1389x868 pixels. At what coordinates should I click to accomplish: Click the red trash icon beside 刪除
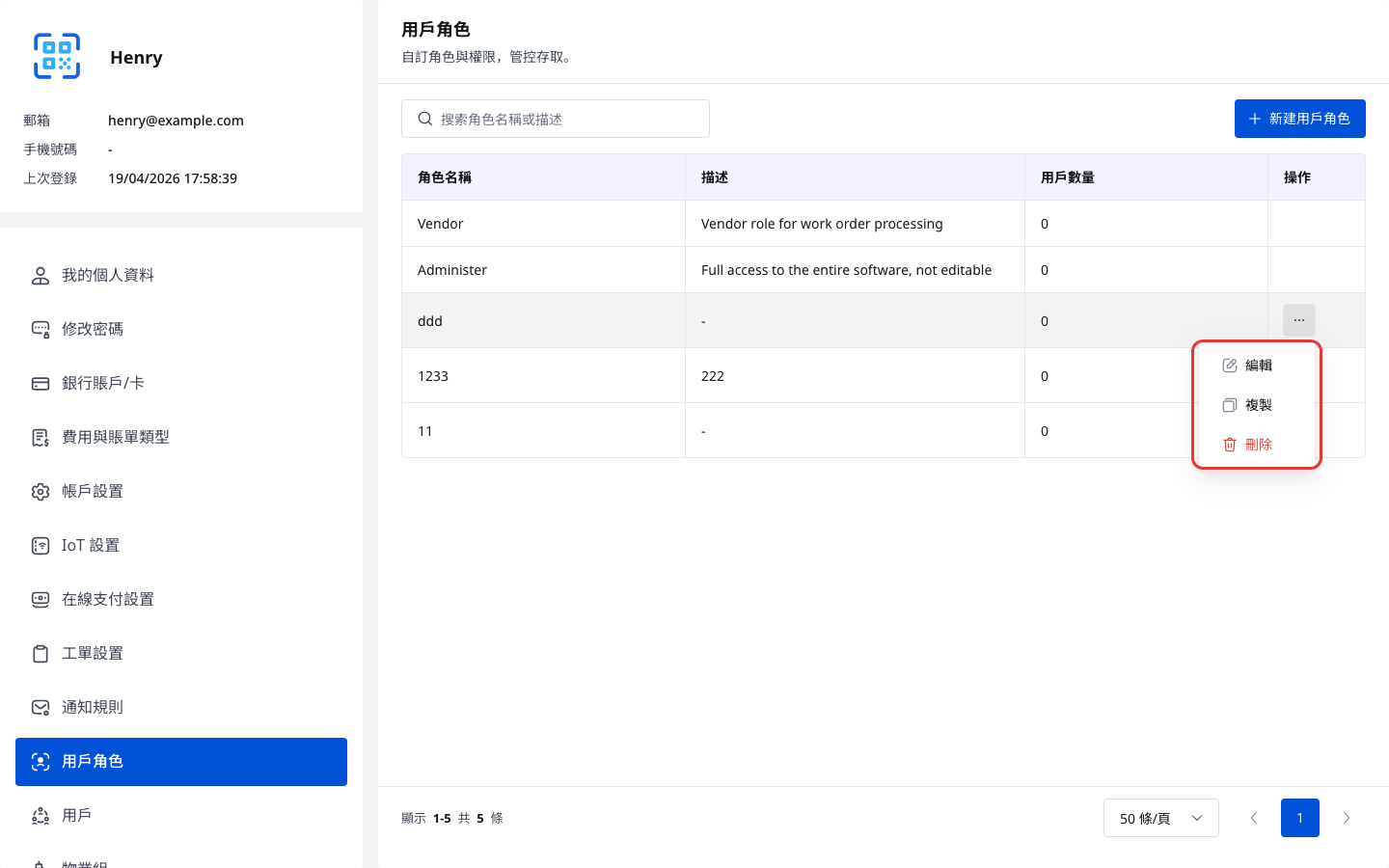coord(1230,445)
